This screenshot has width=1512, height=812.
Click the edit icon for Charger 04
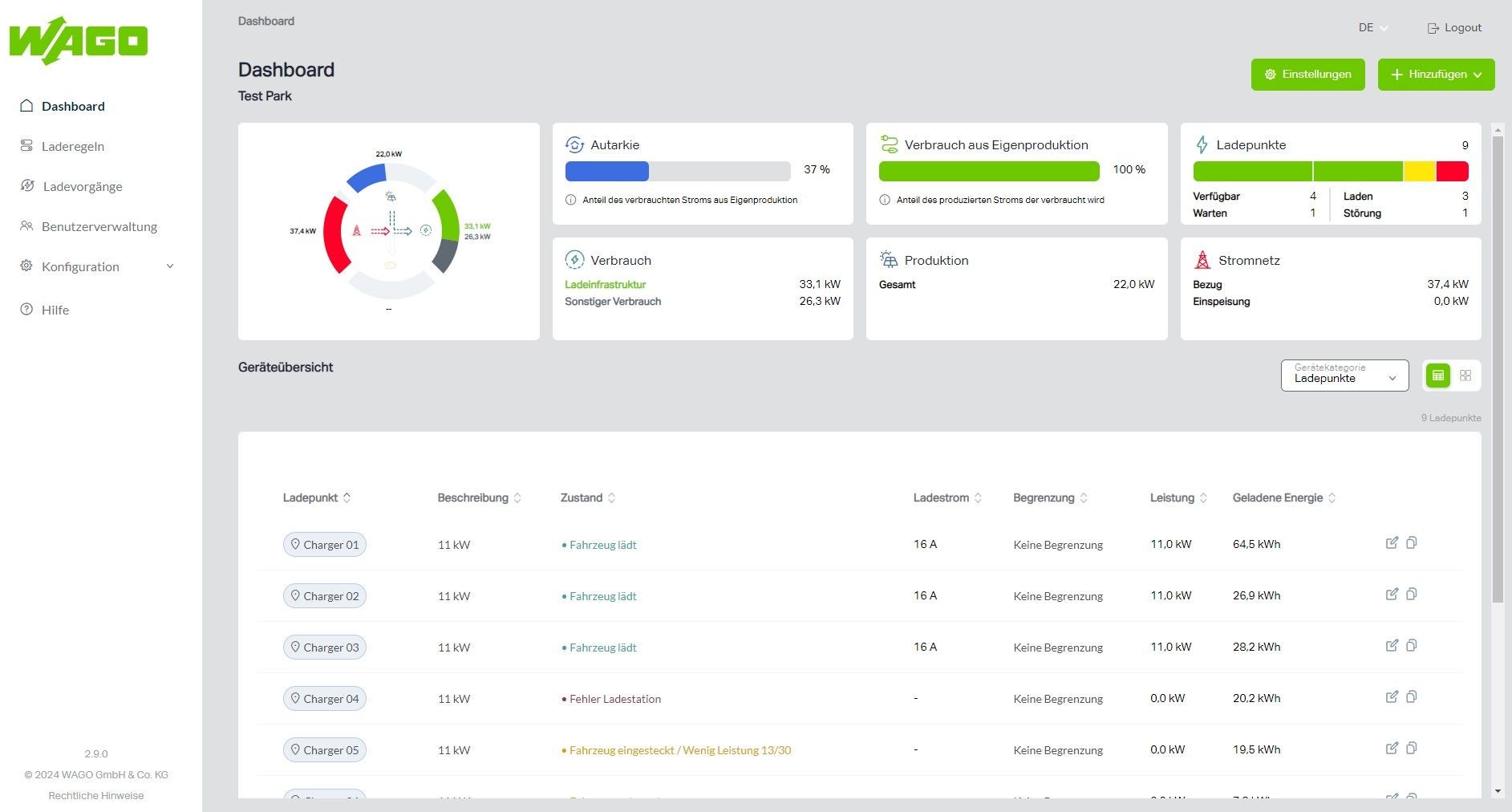1392,697
